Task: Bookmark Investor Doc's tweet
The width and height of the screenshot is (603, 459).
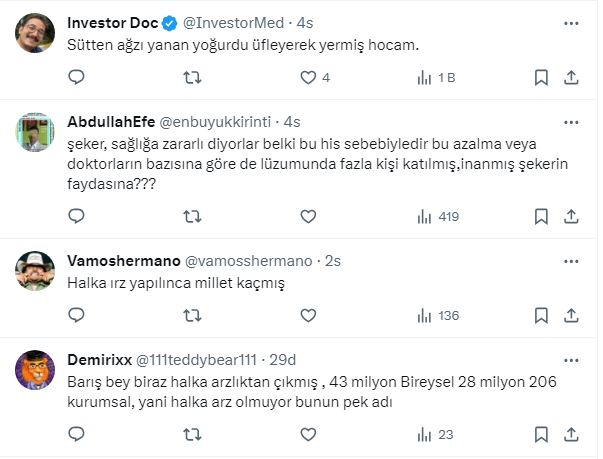Action: pyautogui.click(x=541, y=77)
